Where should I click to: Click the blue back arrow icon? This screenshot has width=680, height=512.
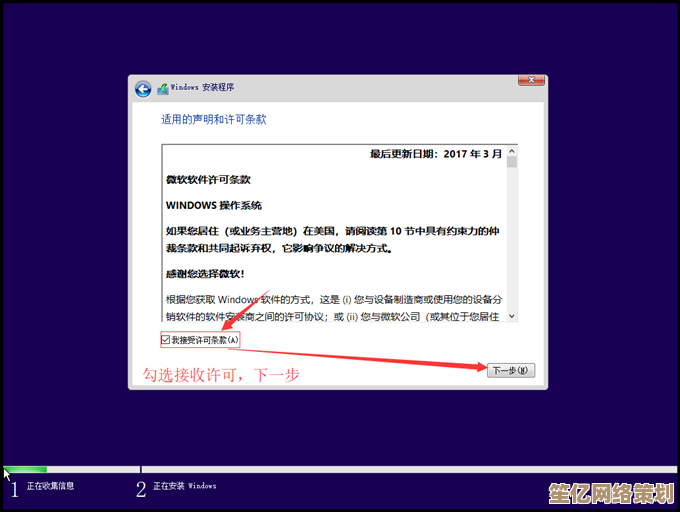point(144,89)
